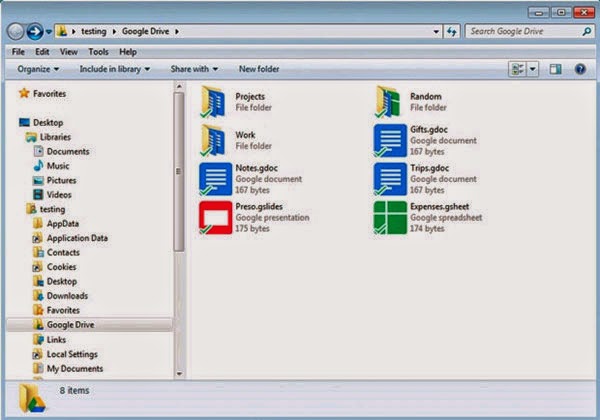The width and height of the screenshot is (600, 420).
Task: Click the navigation pane scroll up arrow
Action: 179,87
